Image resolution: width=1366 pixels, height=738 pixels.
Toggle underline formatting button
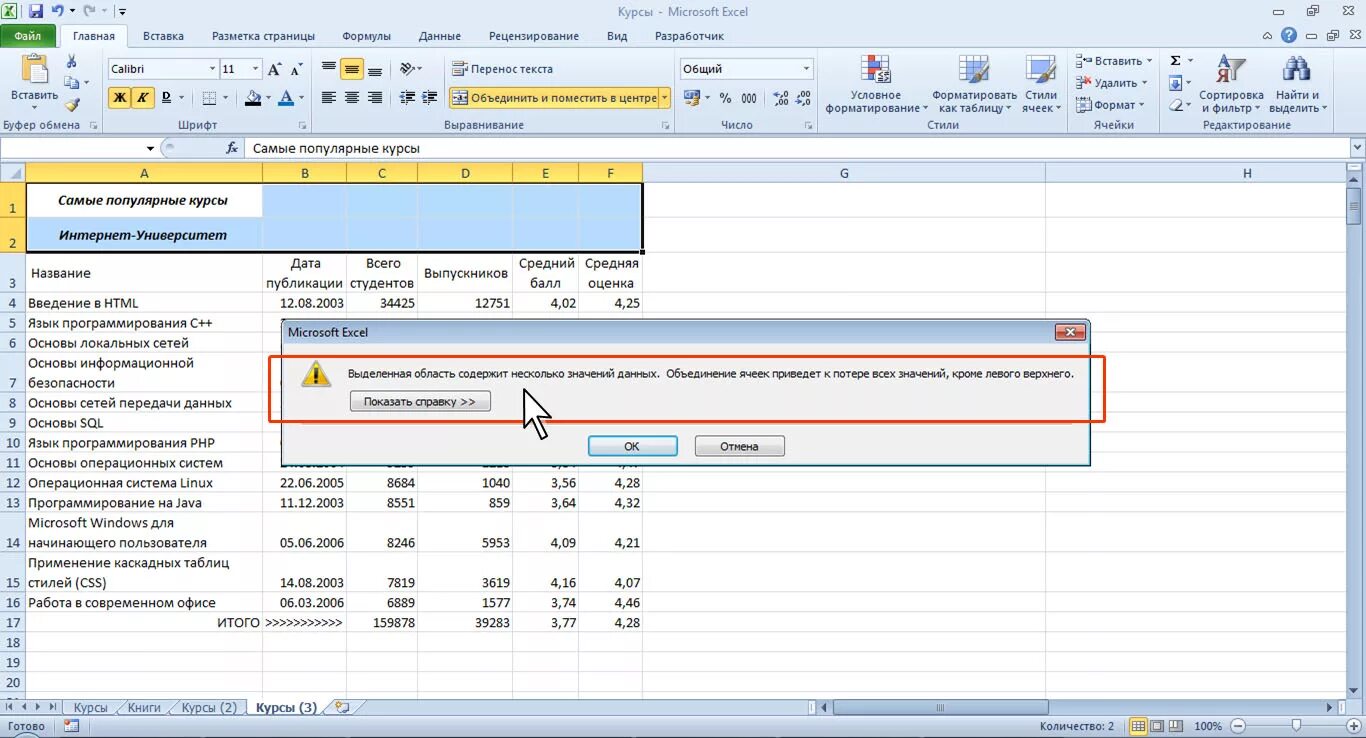point(166,98)
